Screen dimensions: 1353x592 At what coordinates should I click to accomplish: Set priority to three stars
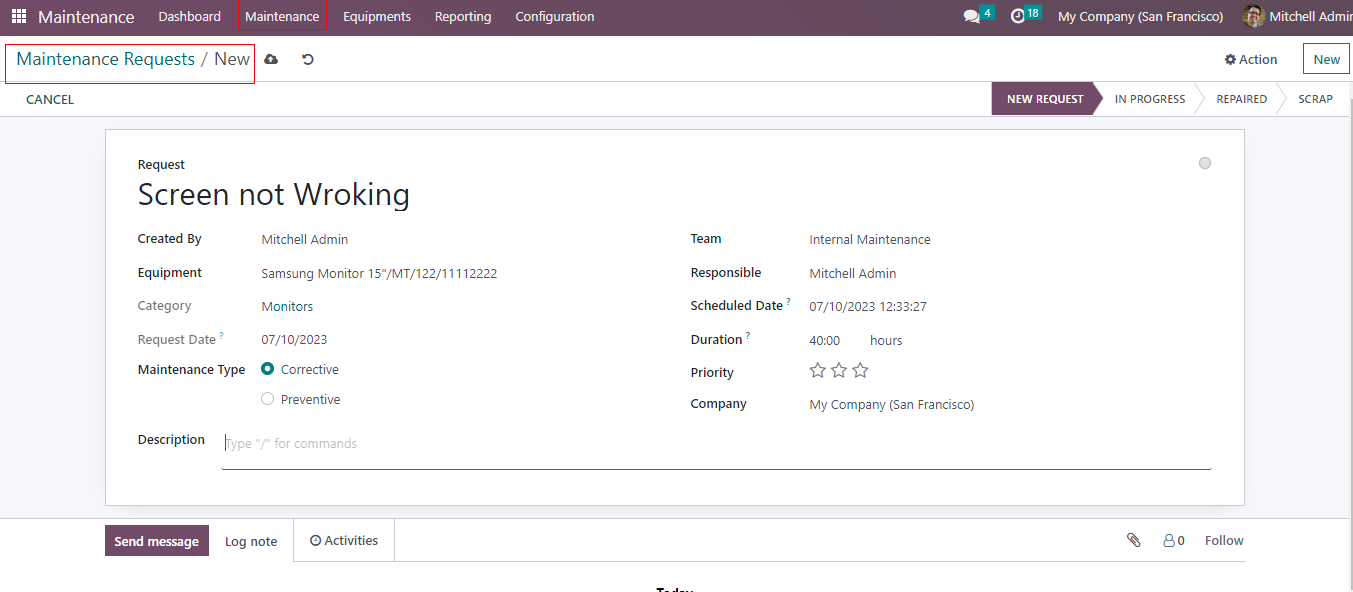tap(860, 371)
